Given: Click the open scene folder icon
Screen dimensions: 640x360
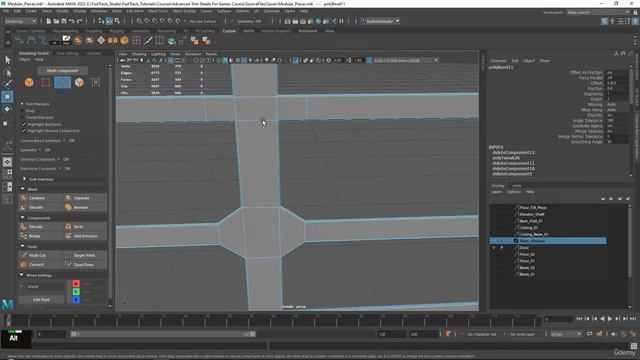Looking at the screenshot, I should tap(56, 21).
